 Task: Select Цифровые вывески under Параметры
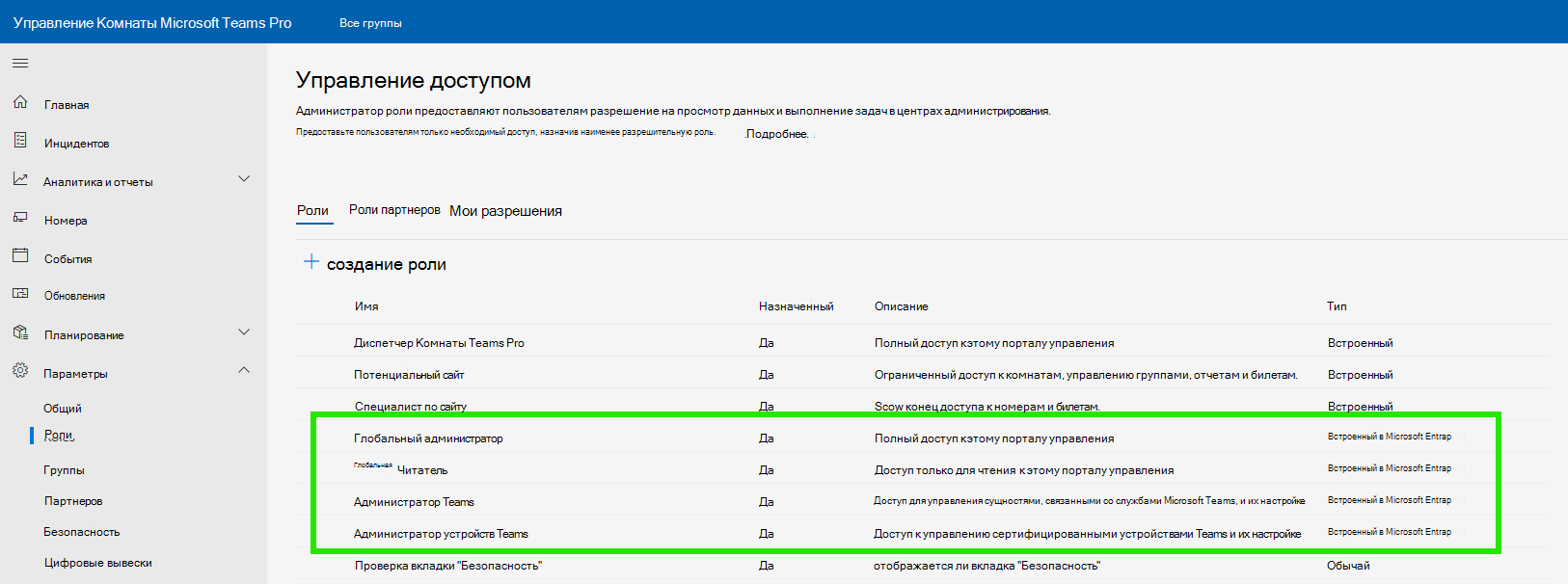(x=97, y=563)
